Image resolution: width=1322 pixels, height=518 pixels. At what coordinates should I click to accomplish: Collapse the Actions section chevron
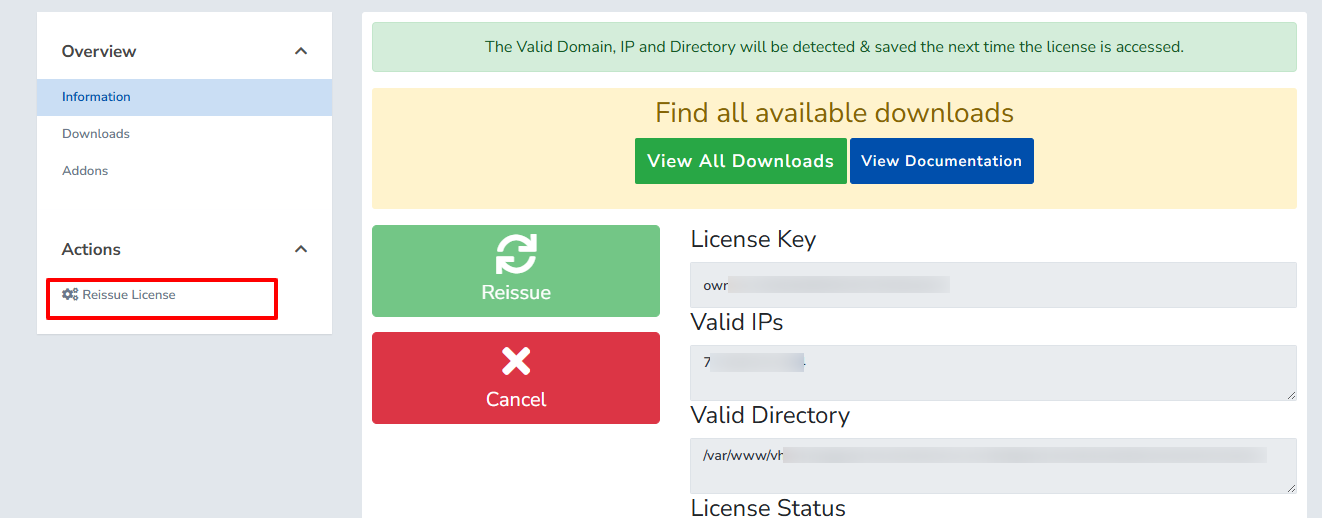point(301,249)
